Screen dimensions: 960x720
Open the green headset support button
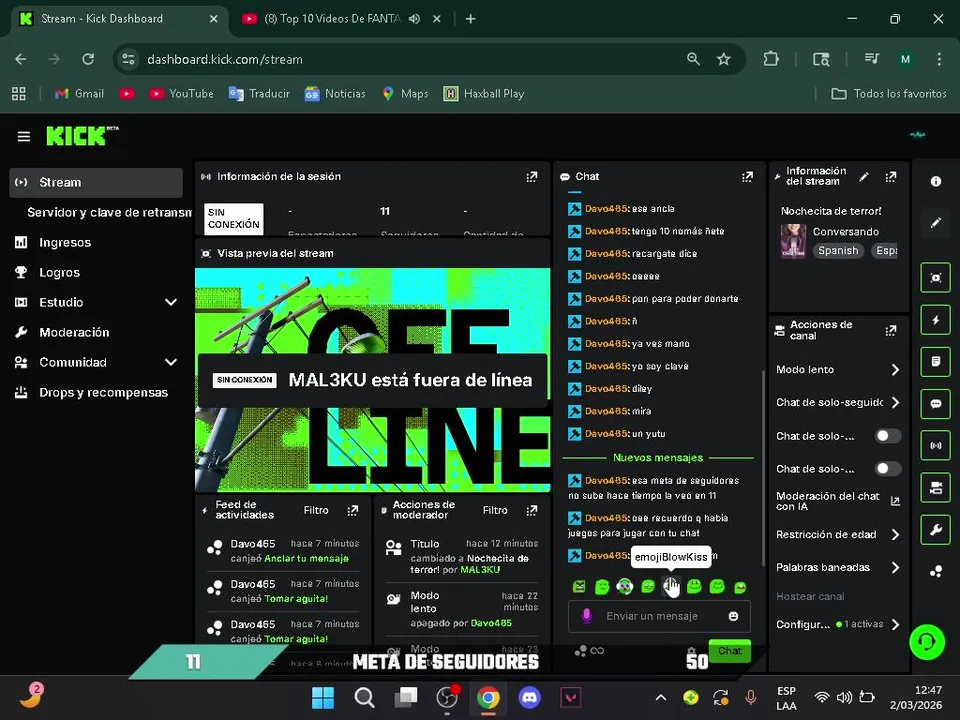[927, 642]
